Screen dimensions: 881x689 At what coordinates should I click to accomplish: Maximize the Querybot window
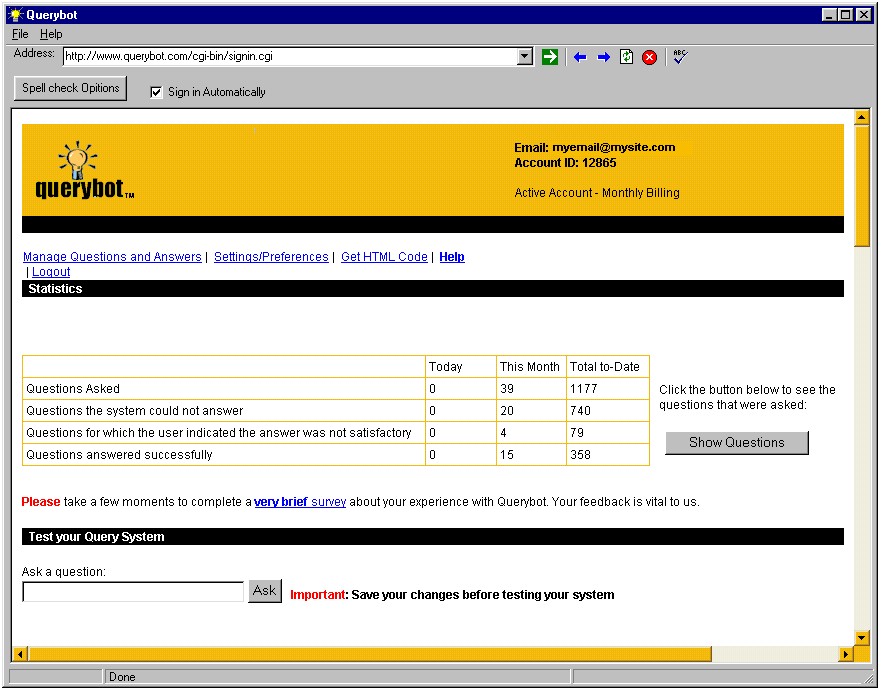(846, 15)
